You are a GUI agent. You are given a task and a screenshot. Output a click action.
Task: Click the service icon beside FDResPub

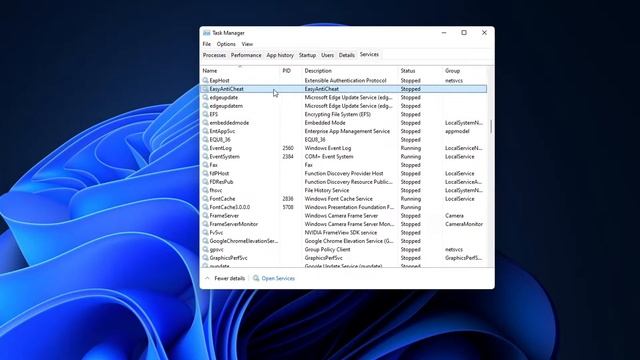pos(205,182)
